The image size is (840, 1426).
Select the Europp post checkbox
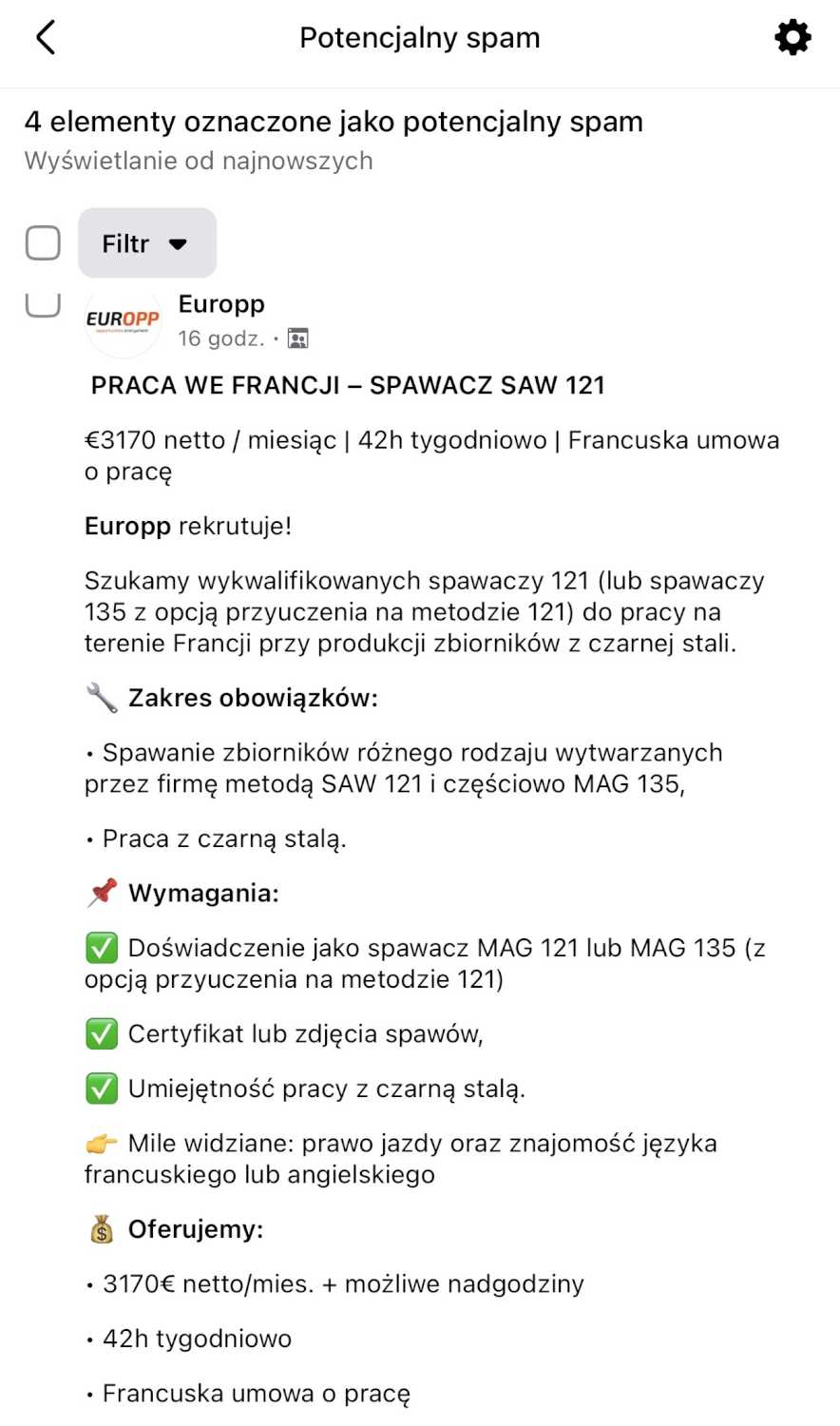tap(43, 304)
